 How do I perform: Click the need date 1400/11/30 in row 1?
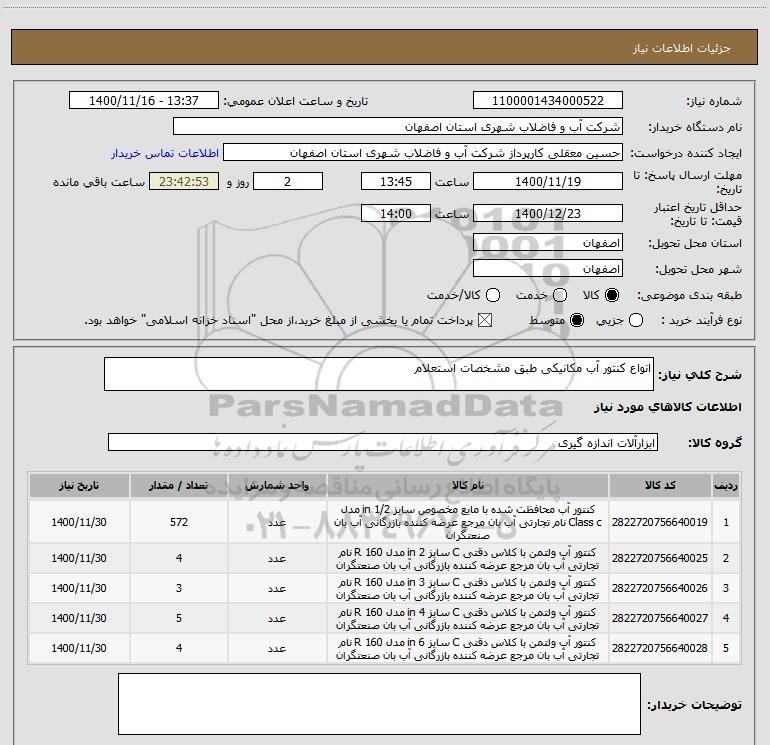click(x=79, y=522)
